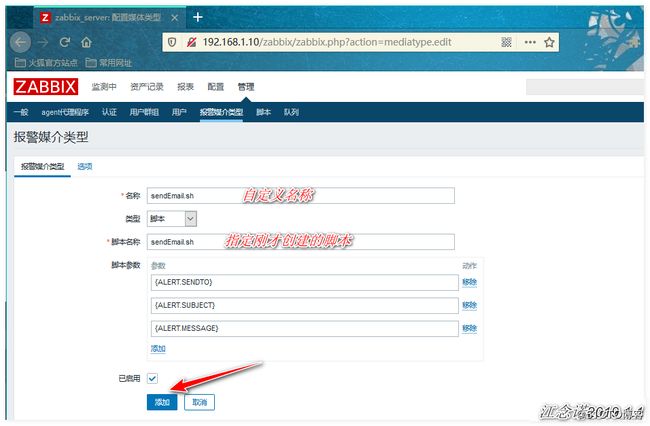Screen dimensions: 650x426
Task: Go to the 脚本 submenu
Action: (263, 112)
